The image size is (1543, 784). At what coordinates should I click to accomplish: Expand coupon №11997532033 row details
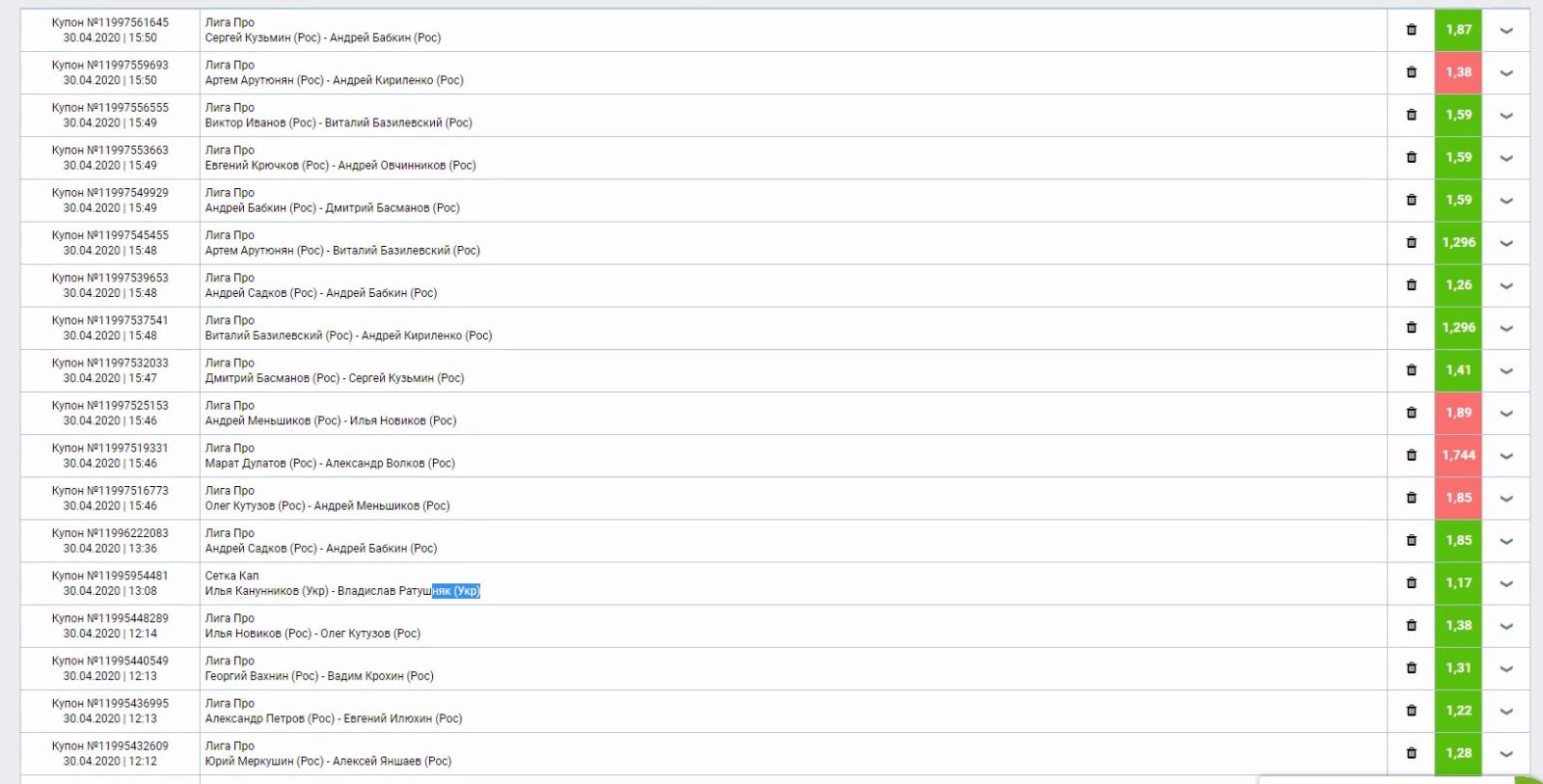[x=1506, y=370]
